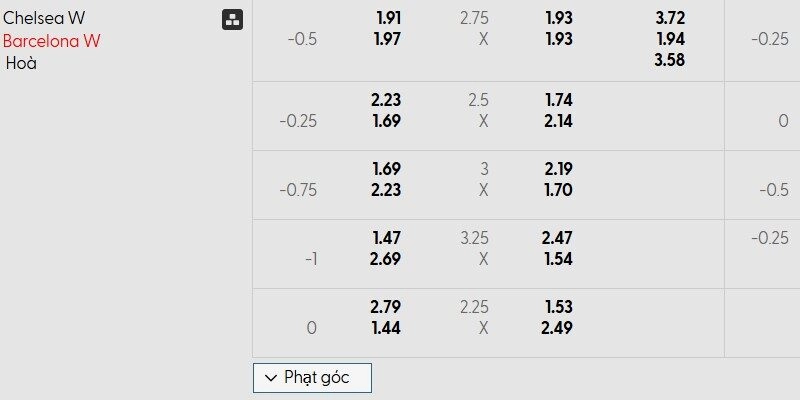Pick the 3.58 draw odds
The width and height of the screenshot is (800, 400).
click(x=671, y=59)
